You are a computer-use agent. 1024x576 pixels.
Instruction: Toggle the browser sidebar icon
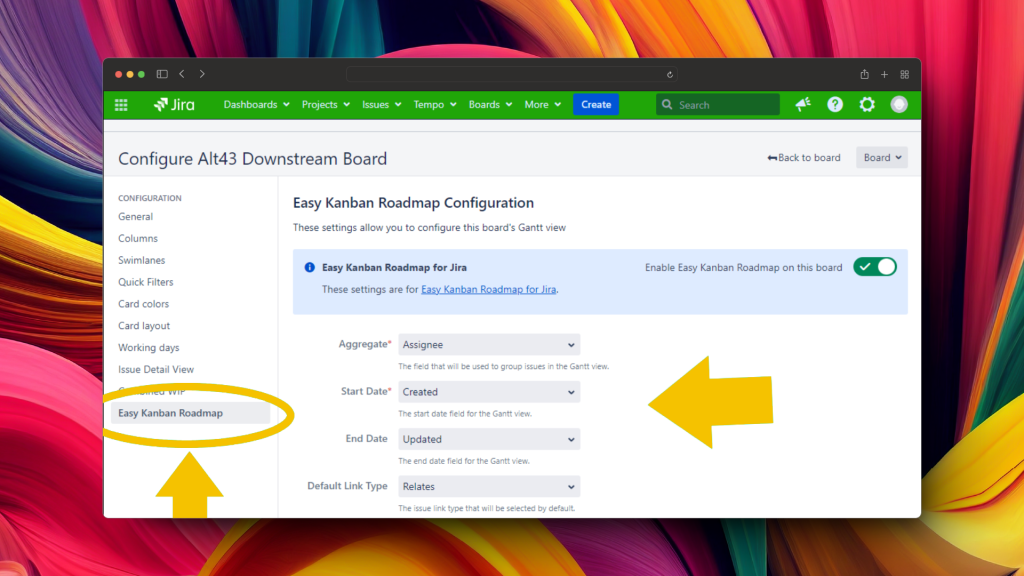point(162,74)
